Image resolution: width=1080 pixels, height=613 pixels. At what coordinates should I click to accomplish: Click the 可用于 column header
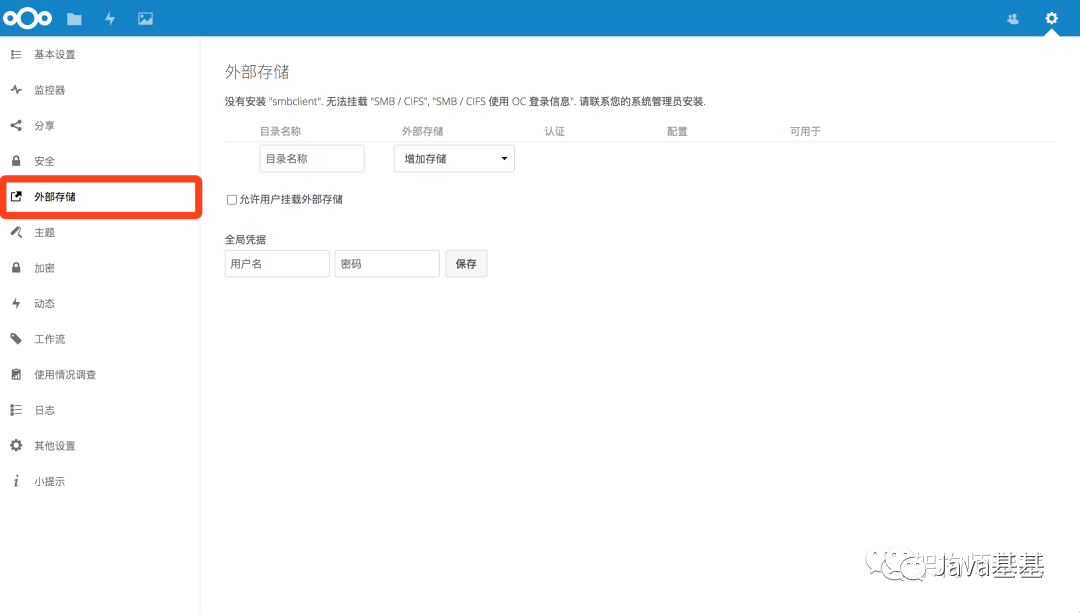(805, 131)
